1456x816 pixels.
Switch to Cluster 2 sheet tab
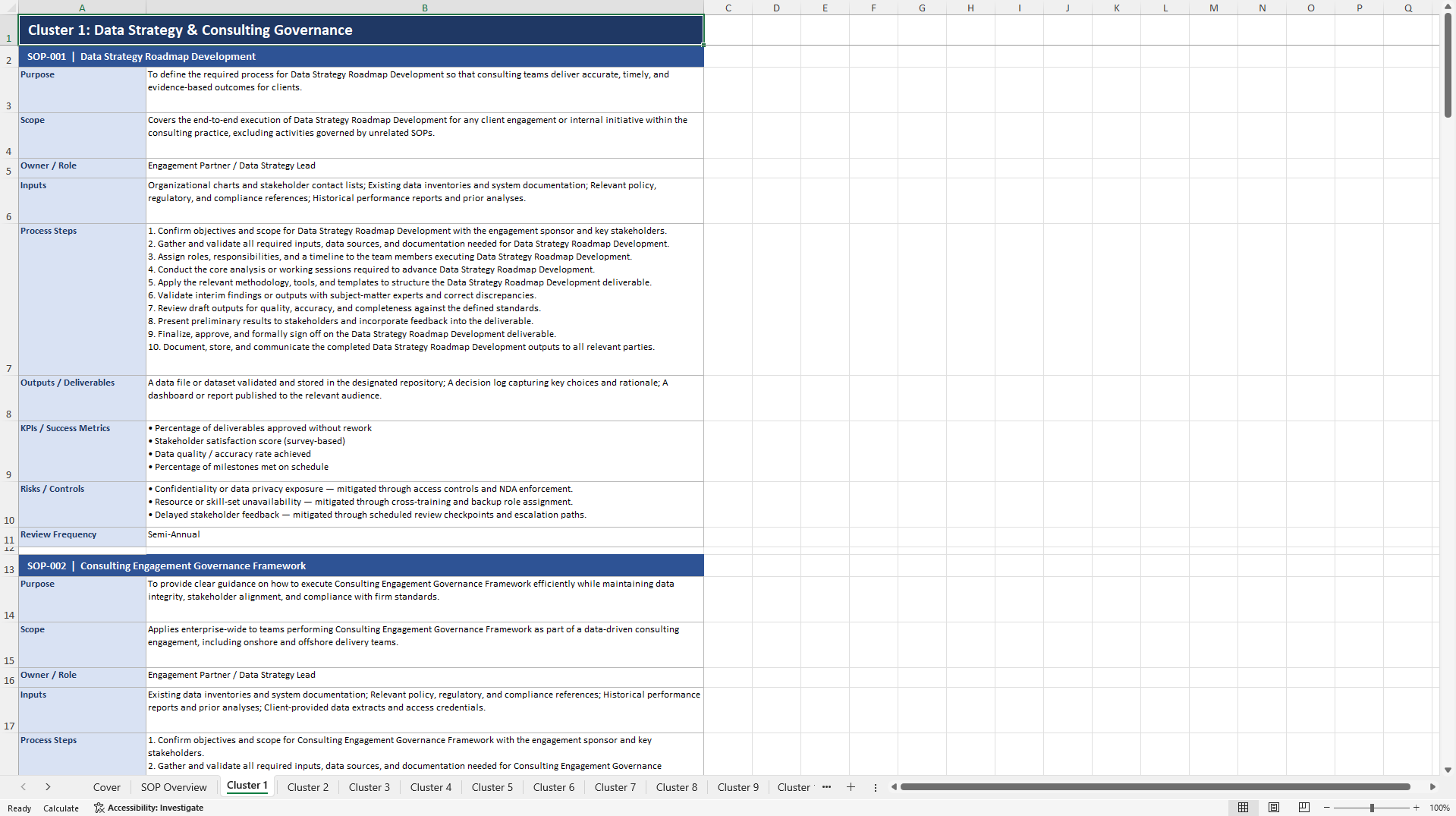(x=308, y=787)
